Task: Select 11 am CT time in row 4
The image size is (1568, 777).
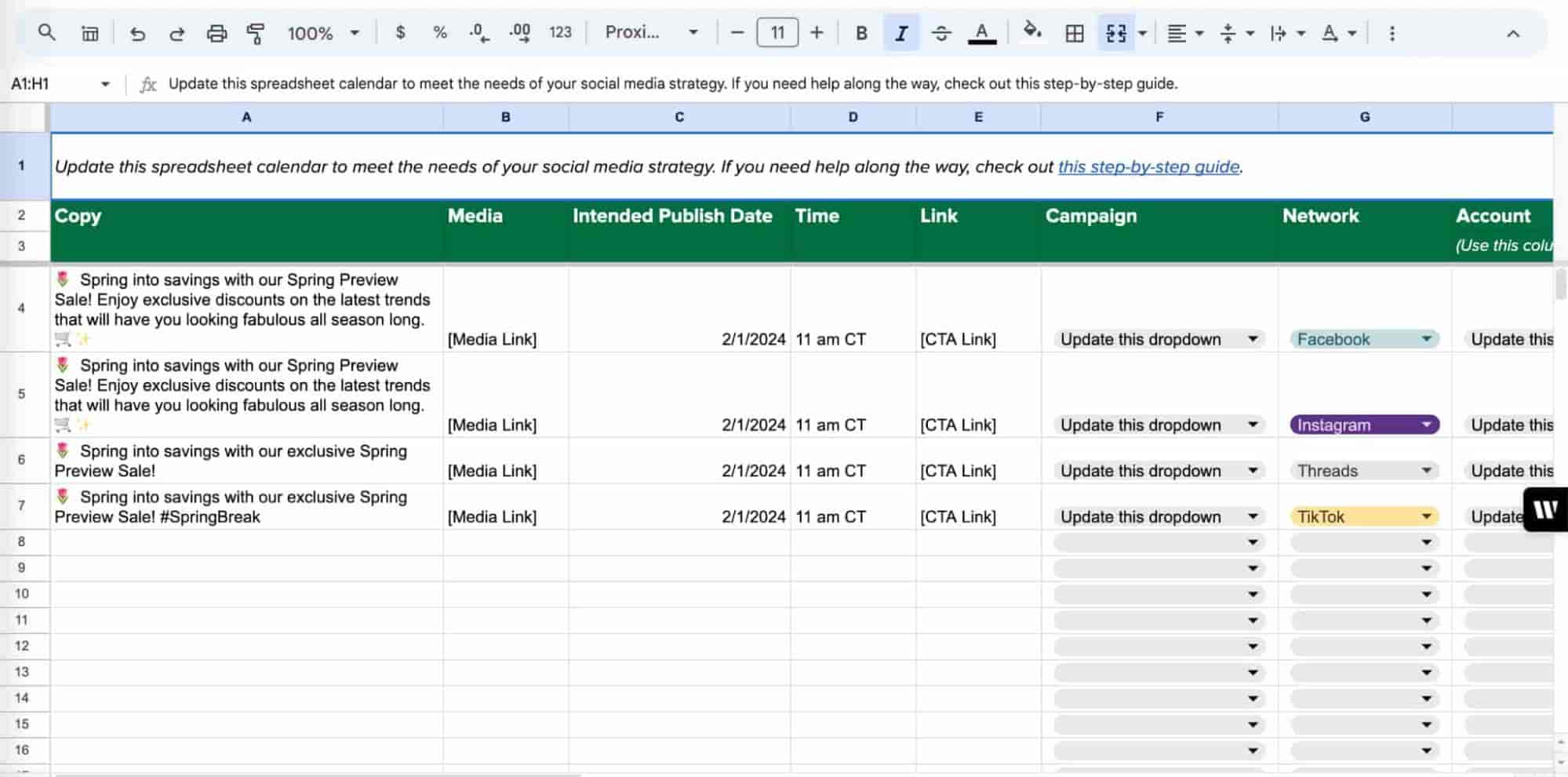Action: (831, 339)
